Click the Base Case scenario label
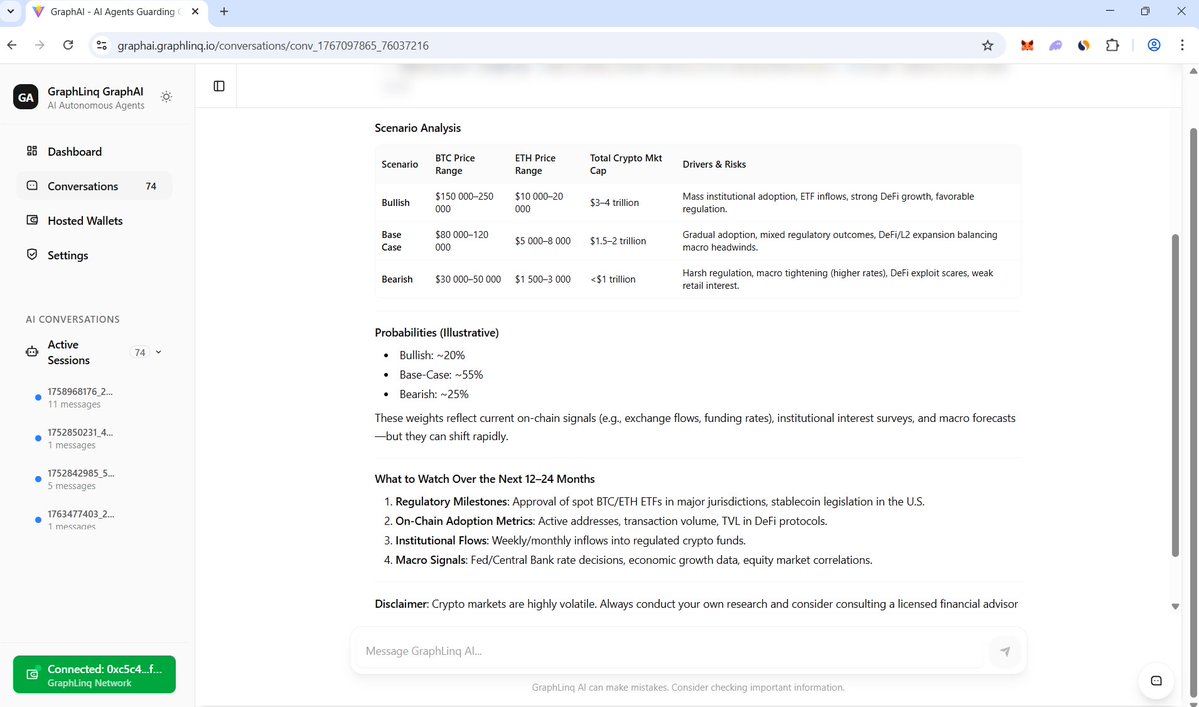The image size is (1199, 707). (392, 241)
